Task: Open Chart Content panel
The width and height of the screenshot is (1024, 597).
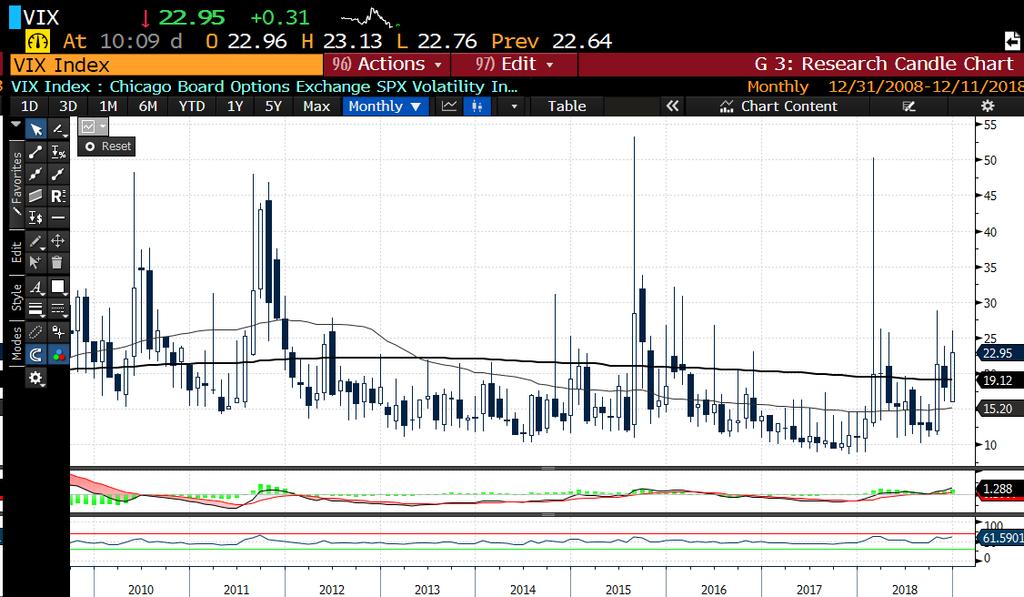Action: [x=778, y=106]
